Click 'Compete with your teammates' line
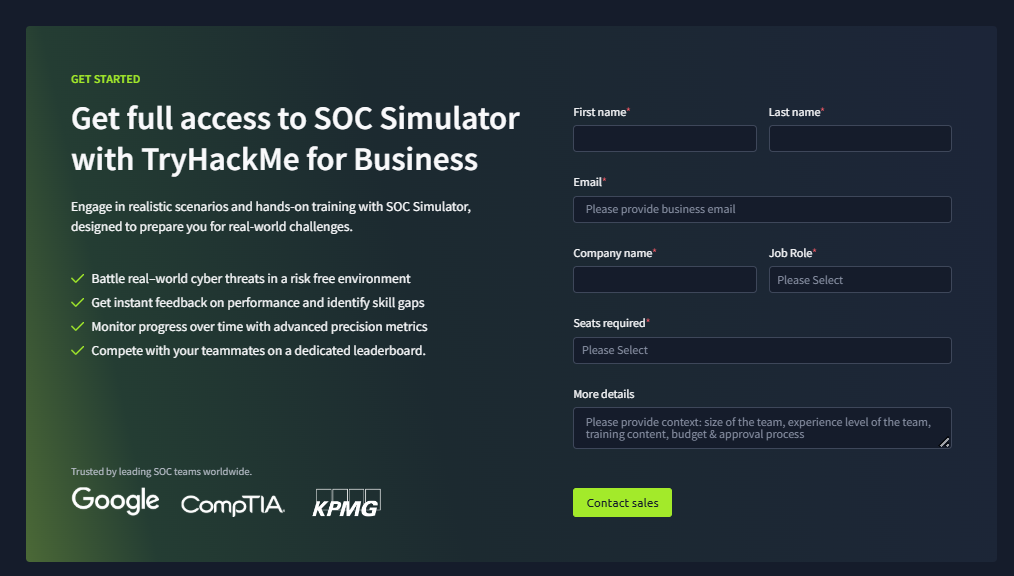The width and height of the screenshot is (1014, 576). point(259,350)
